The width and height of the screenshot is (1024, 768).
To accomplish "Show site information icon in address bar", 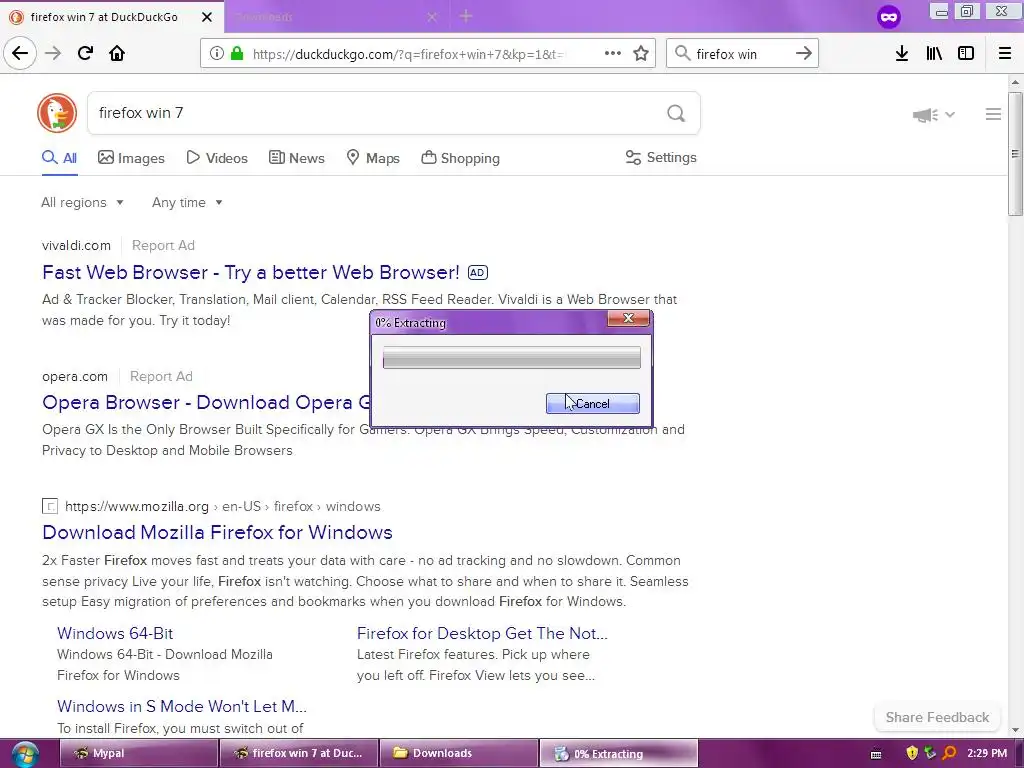I will pyautogui.click(x=216, y=54).
